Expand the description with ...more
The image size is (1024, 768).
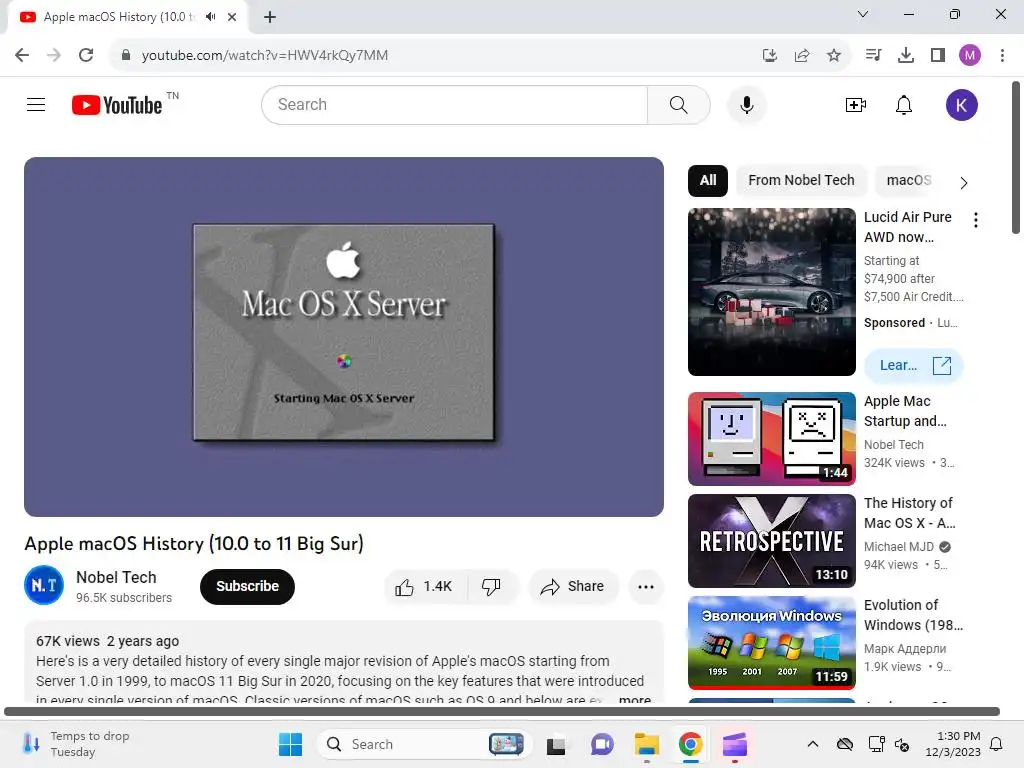click(635, 699)
